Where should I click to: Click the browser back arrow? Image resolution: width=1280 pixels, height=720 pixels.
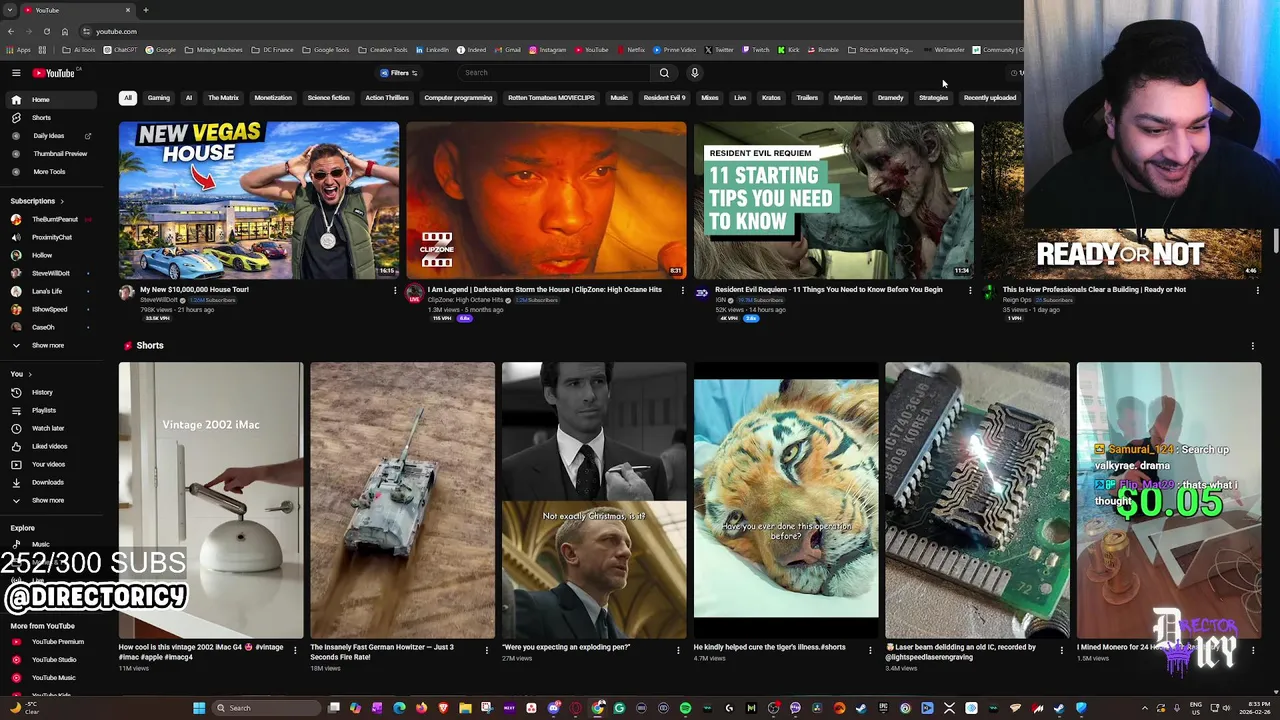click(x=10, y=31)
